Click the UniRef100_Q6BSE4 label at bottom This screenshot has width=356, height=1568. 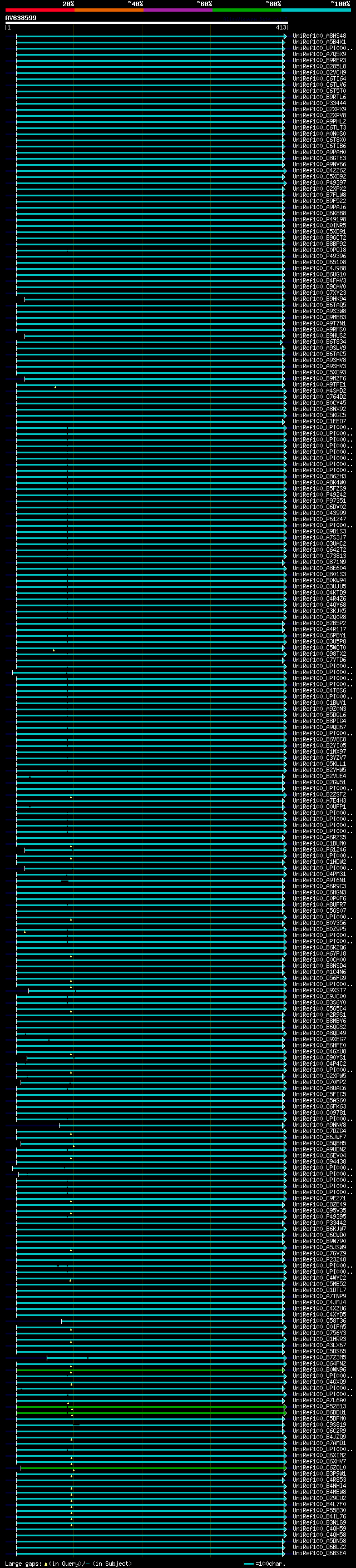pos(319,1554)
